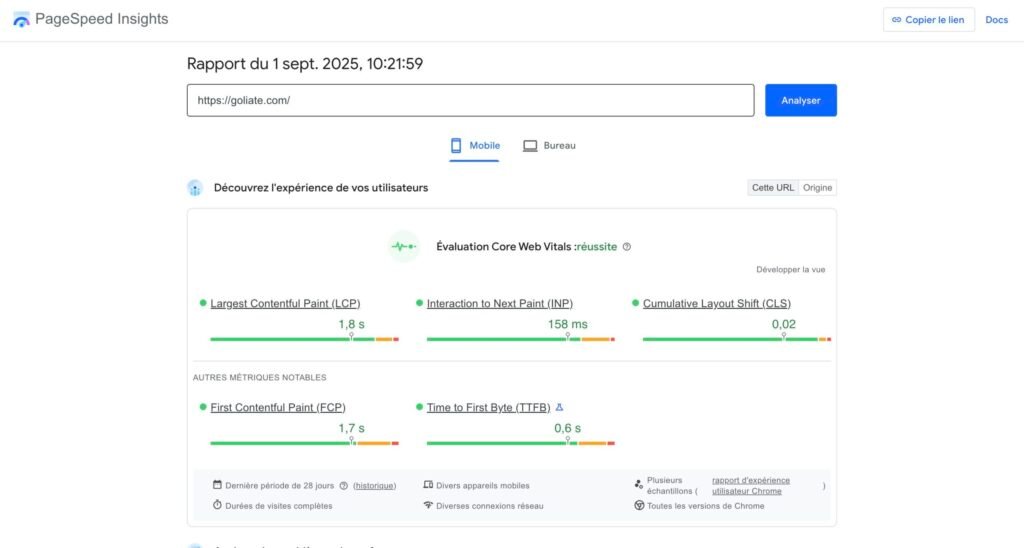Click the mobile phone icon in Mobile tab
The height and width of the screenshot is (548, 1024).
click(456, 146)
